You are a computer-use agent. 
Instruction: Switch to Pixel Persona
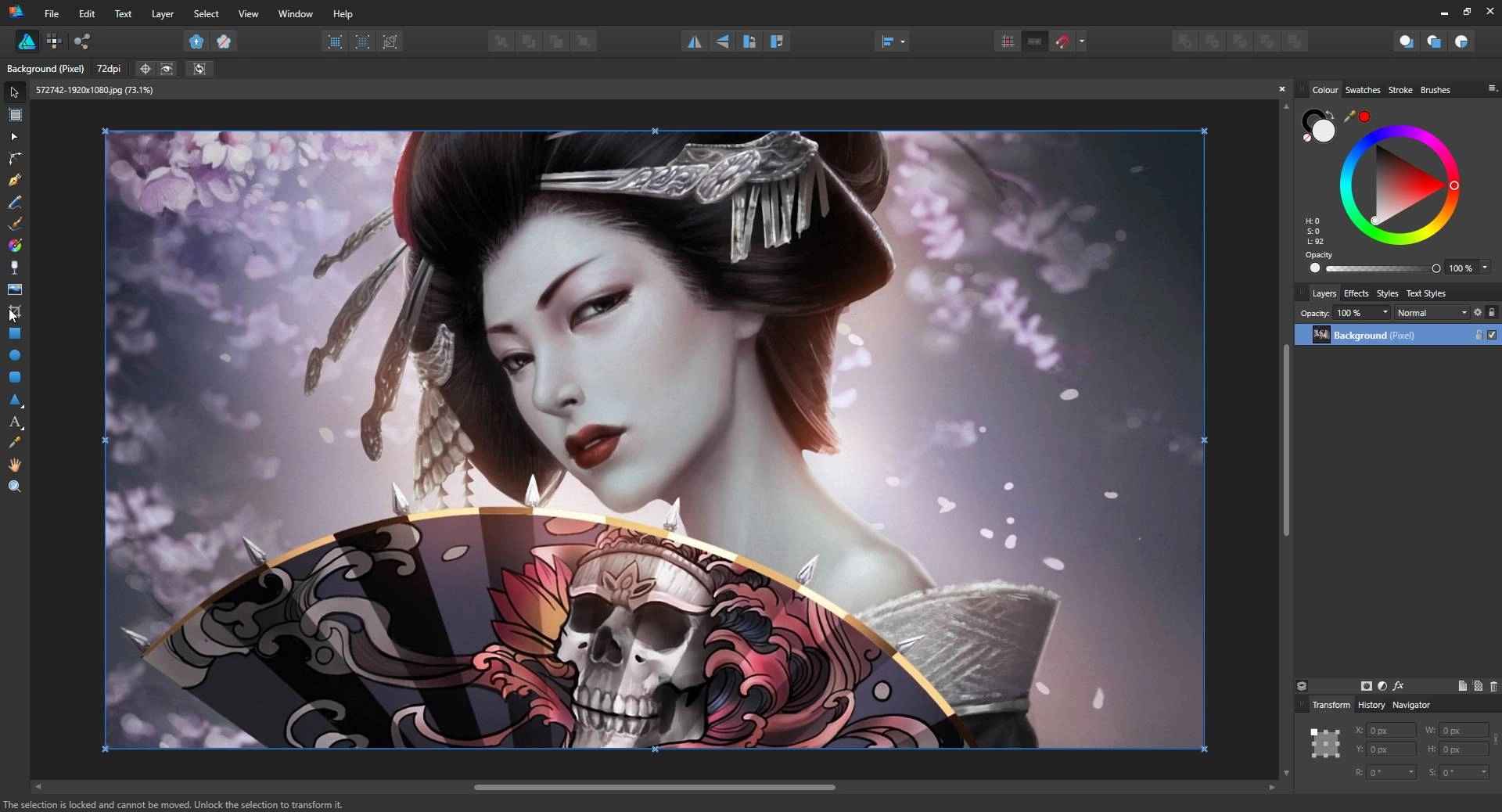tap(54, 41)
